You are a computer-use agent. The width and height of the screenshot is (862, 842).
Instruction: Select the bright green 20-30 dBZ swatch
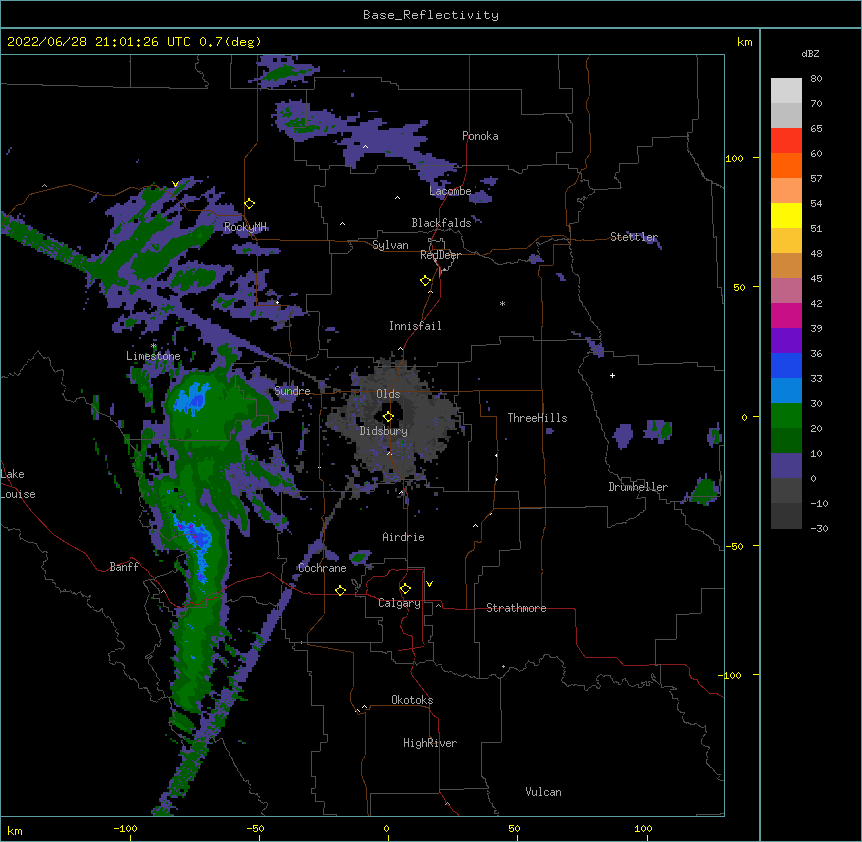786,416
